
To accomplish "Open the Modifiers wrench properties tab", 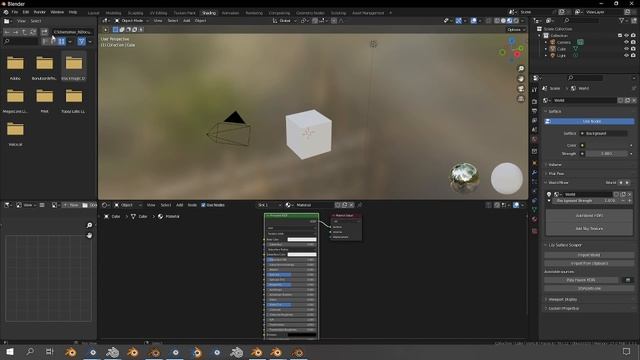I will point(535,173).
